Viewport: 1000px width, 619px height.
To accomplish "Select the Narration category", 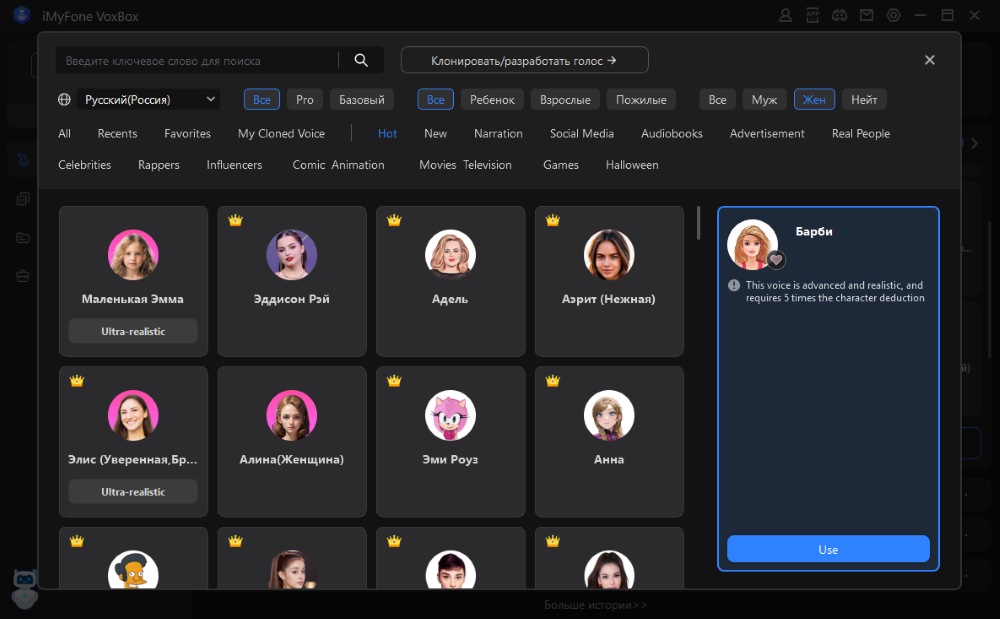I will 498,134.
